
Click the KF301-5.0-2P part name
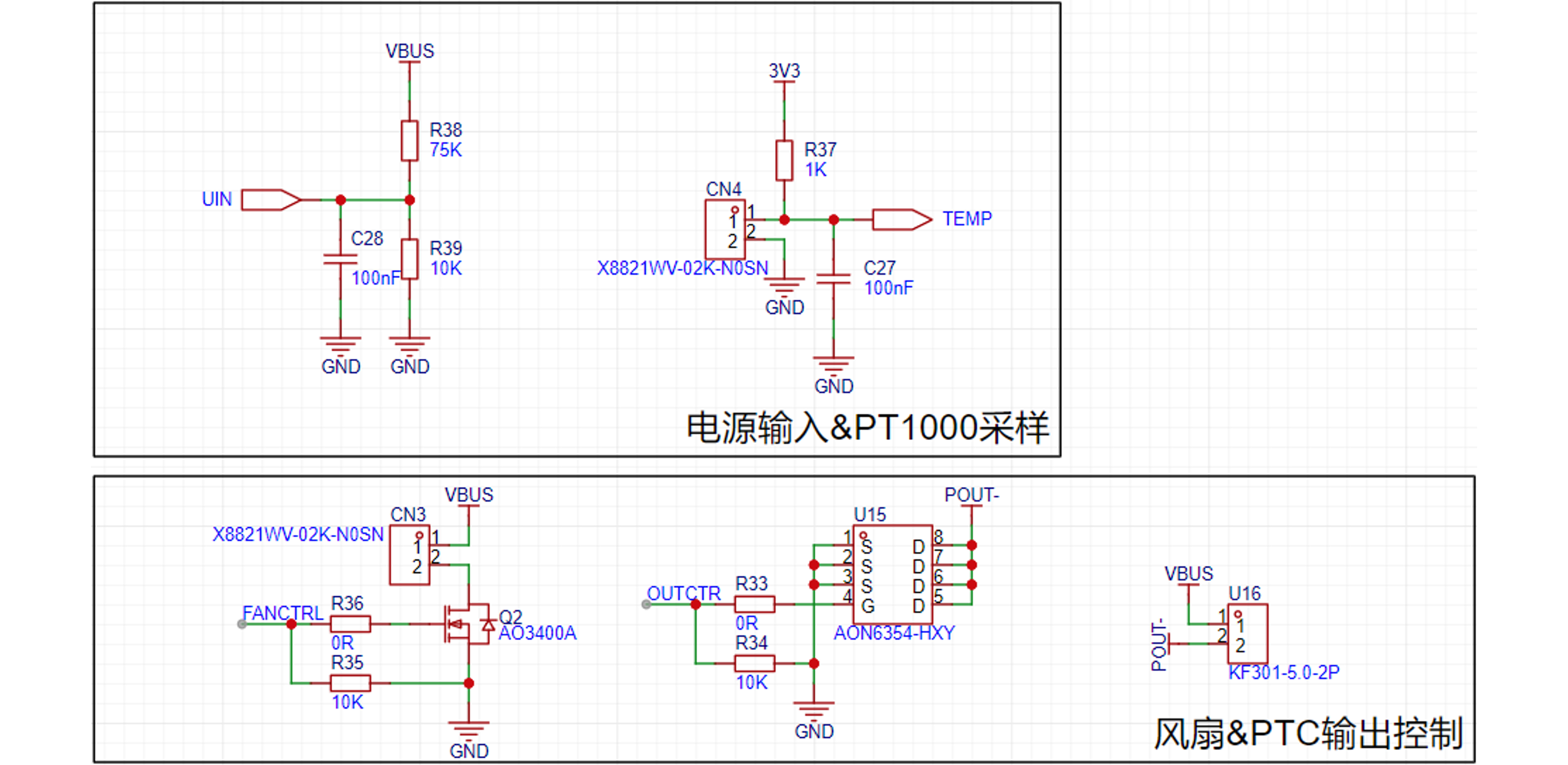[x=1284, y=672]
